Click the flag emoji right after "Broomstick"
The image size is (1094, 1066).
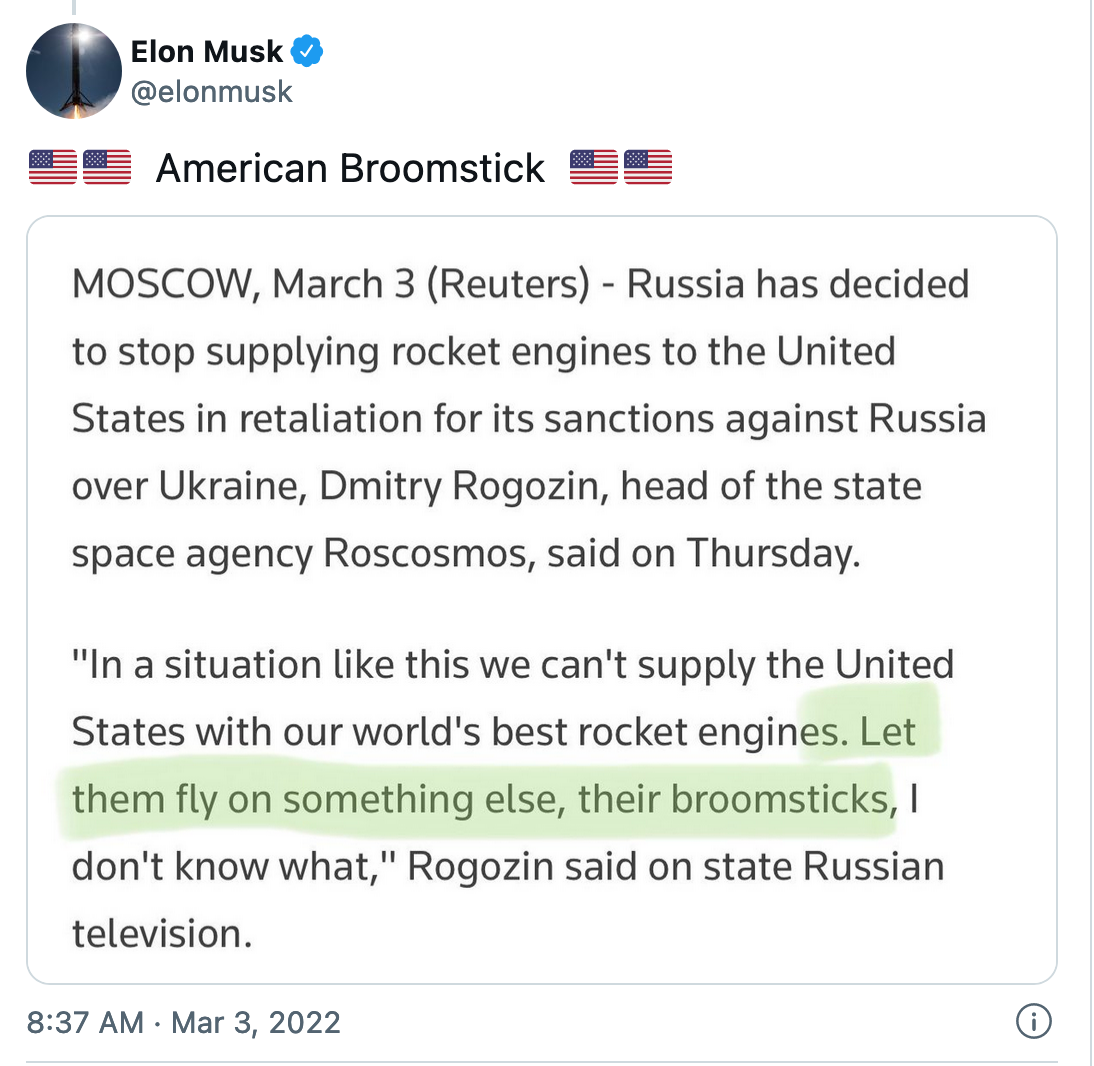click(x=594, y=167)
